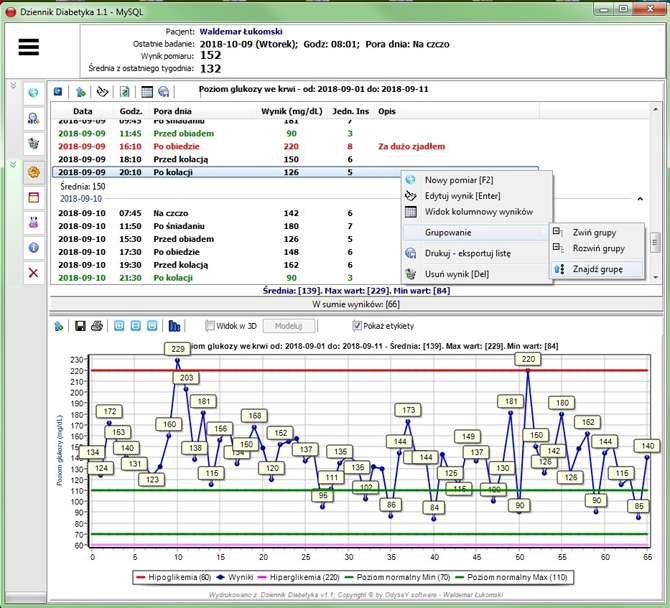
Task: Sort by the Data column header
Action: coord(82,111)
